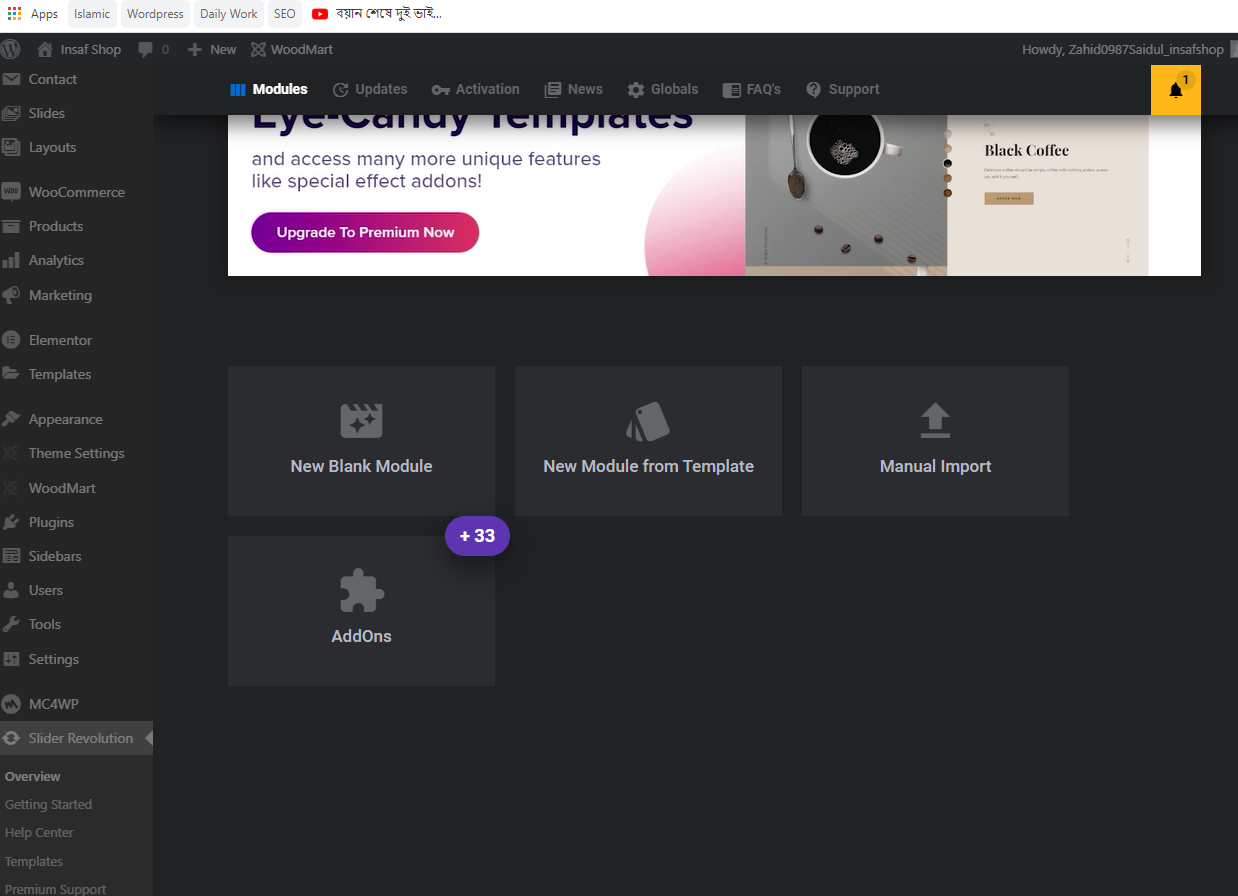This screenshot has width=1238, height=896.
Task: Open the AddOns tile
Action: 361,611
